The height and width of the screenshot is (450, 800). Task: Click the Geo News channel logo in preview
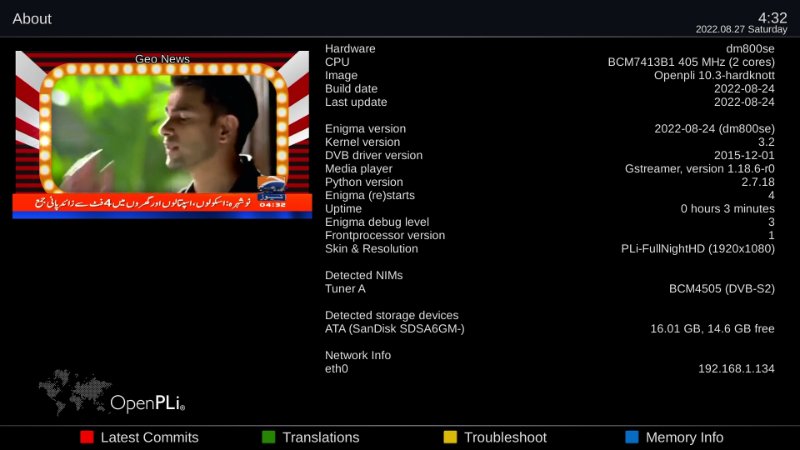[271, 188]
